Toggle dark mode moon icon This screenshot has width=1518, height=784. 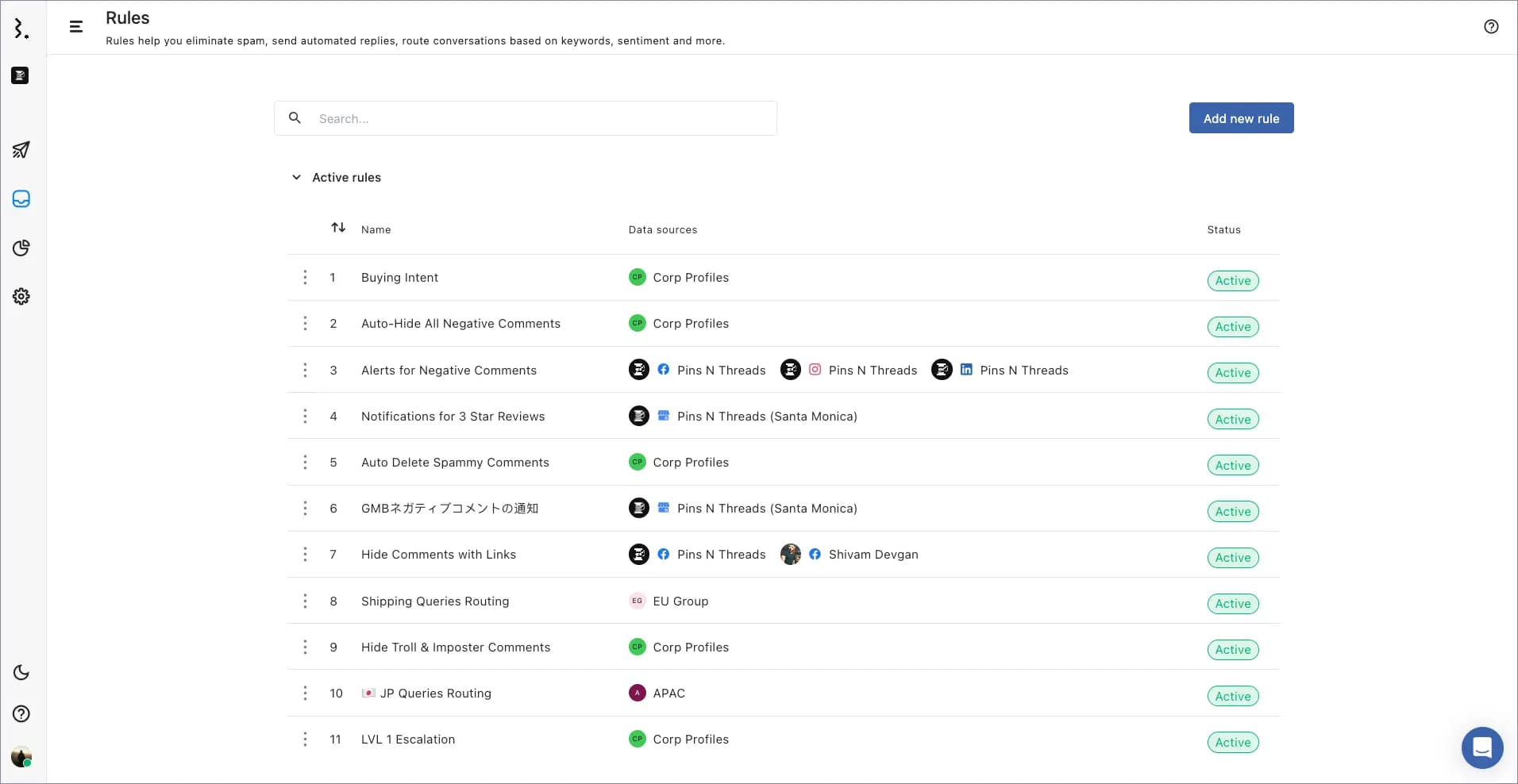click(21, 673)
